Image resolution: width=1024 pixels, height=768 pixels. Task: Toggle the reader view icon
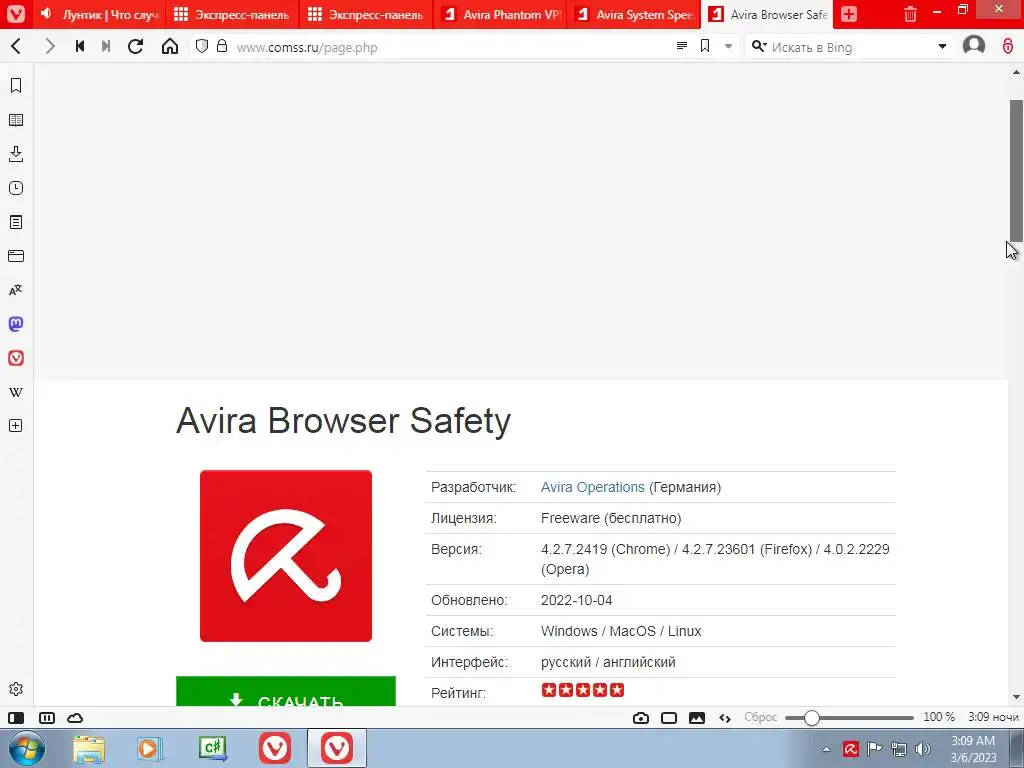coord(682,46)
